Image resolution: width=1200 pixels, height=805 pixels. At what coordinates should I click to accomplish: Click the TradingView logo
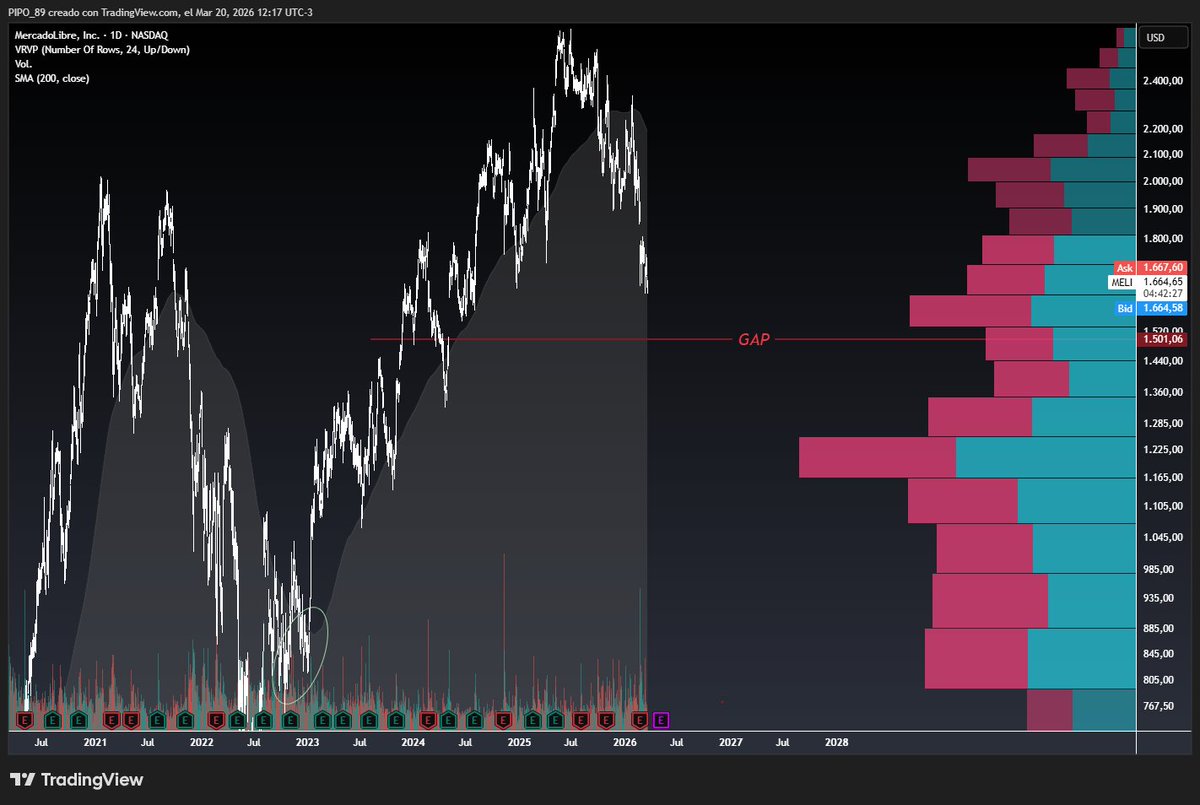point(76,780)
